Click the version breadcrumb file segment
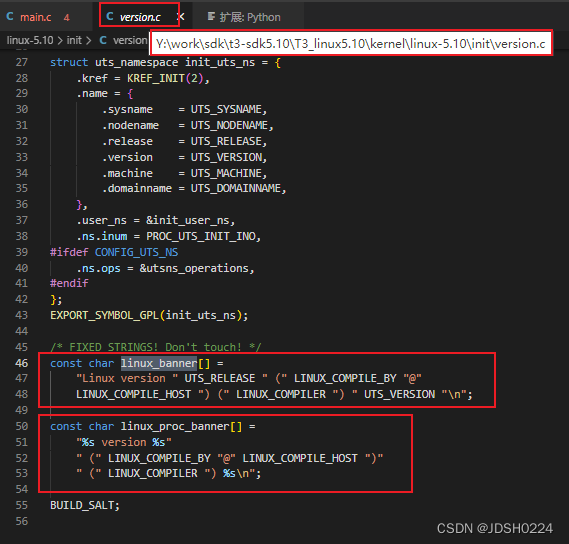 (130, 40)
